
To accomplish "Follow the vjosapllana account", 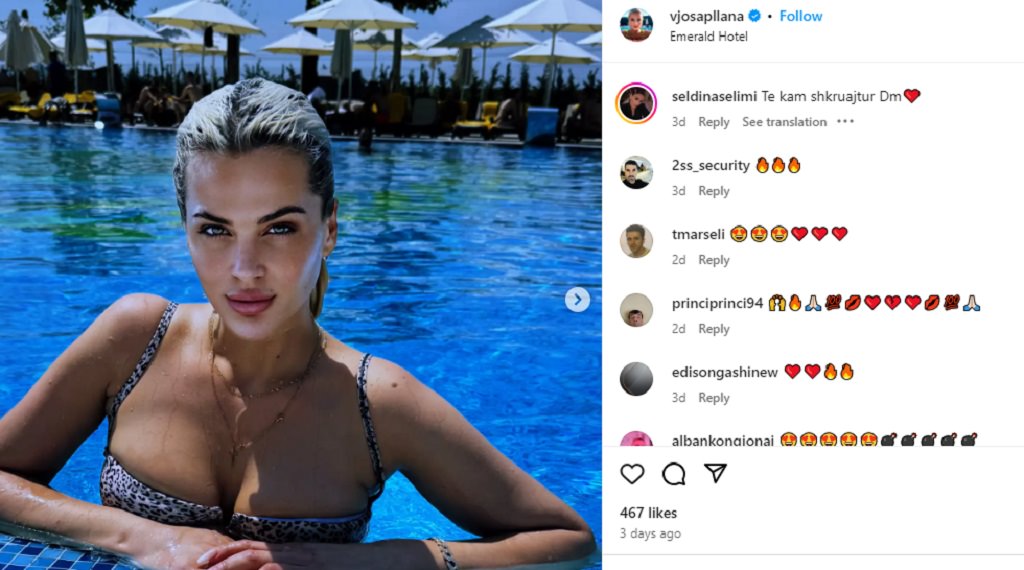I will 801,16.
